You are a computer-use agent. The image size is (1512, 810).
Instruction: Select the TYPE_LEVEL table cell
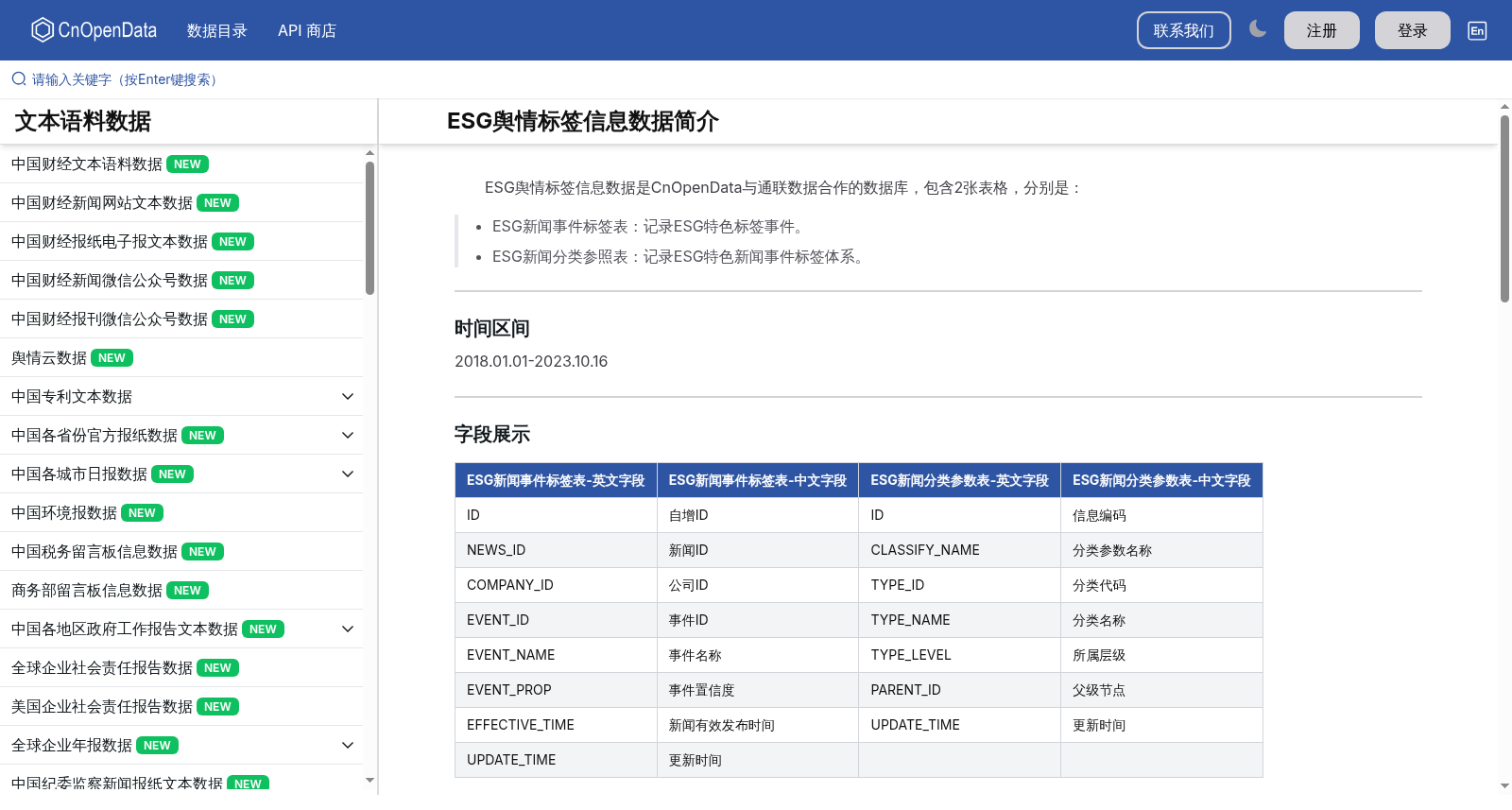pos(959,655)
